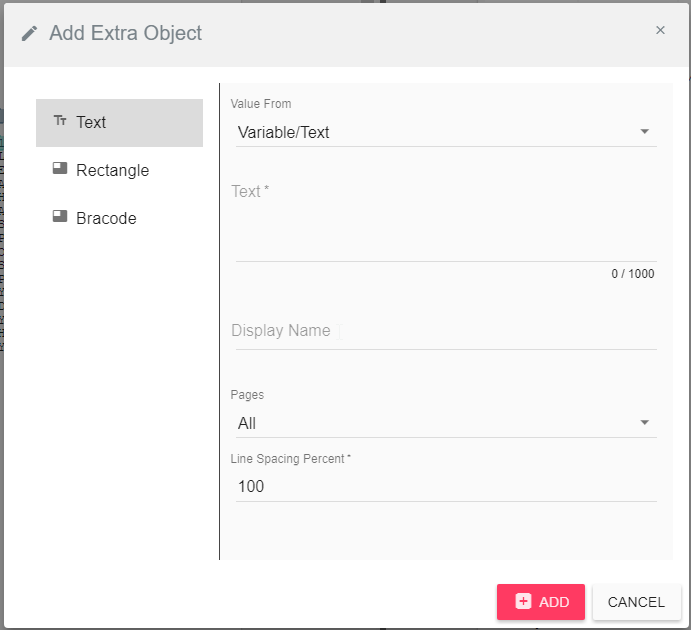Open the Pages selector showing All
Viewport: 691px width, 630px height.
(x=446, y=423)
